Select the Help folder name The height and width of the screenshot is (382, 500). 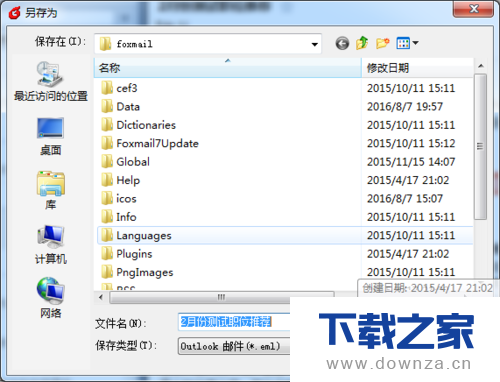click(x=128, y=180)
